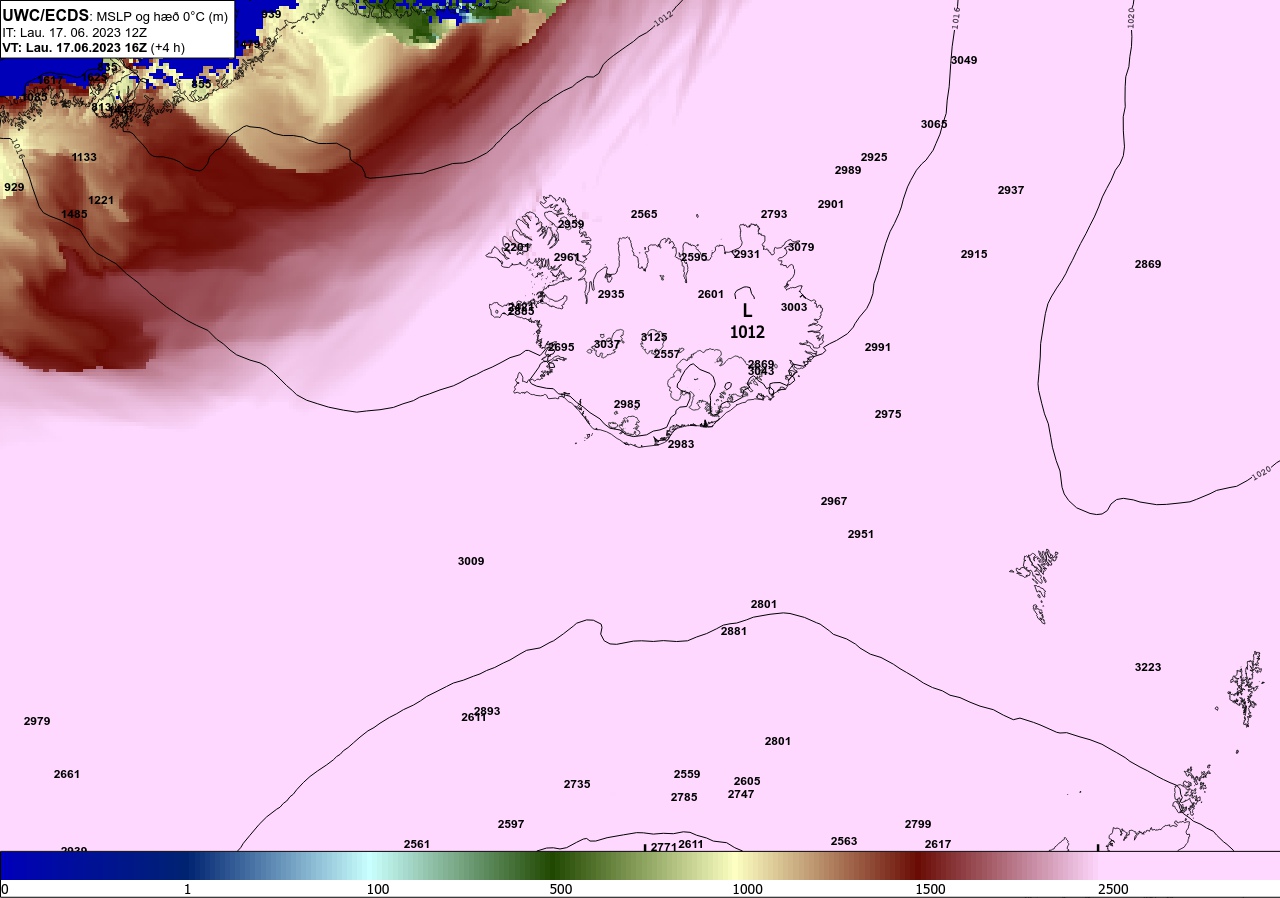Click the 2975 height value
Image resolution: width=1280 pixels, height=898 pixels.
(x=888, y=414)
